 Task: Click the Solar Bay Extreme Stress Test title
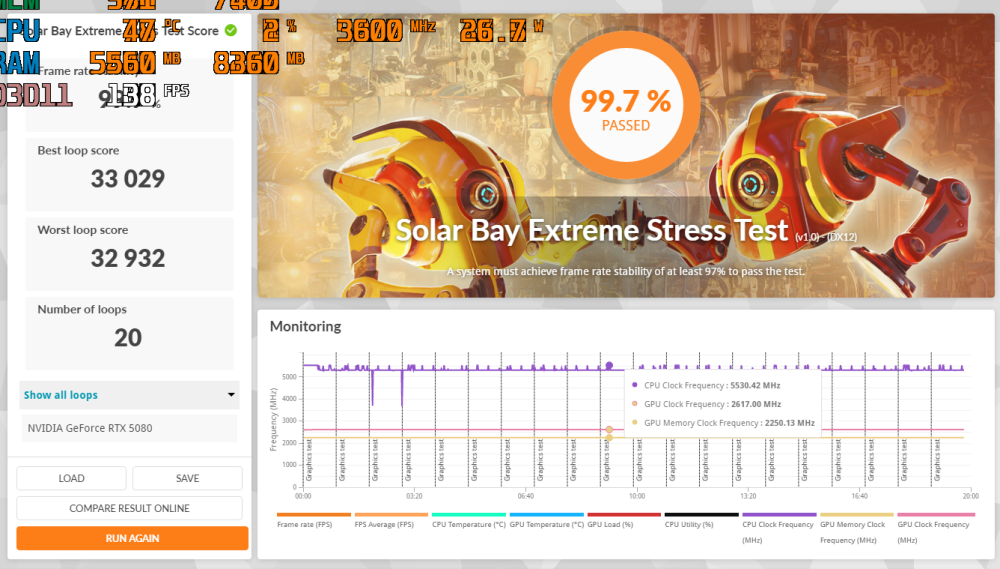592,230
